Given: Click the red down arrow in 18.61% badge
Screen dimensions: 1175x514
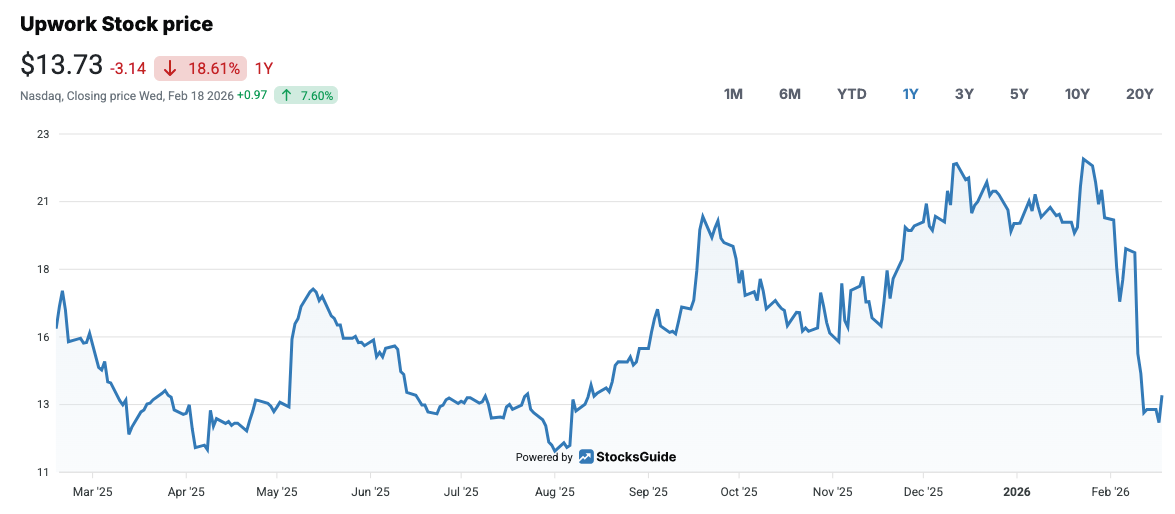Looking at the screenshot, I should pos(170,69).
